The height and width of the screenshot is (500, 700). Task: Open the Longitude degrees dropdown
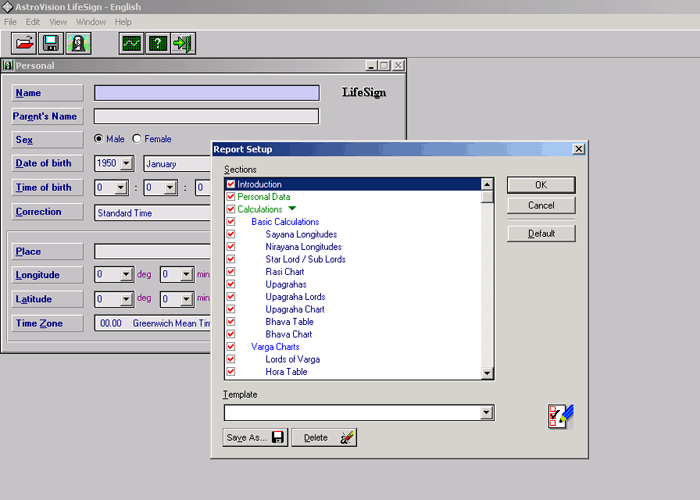(127, 275)
